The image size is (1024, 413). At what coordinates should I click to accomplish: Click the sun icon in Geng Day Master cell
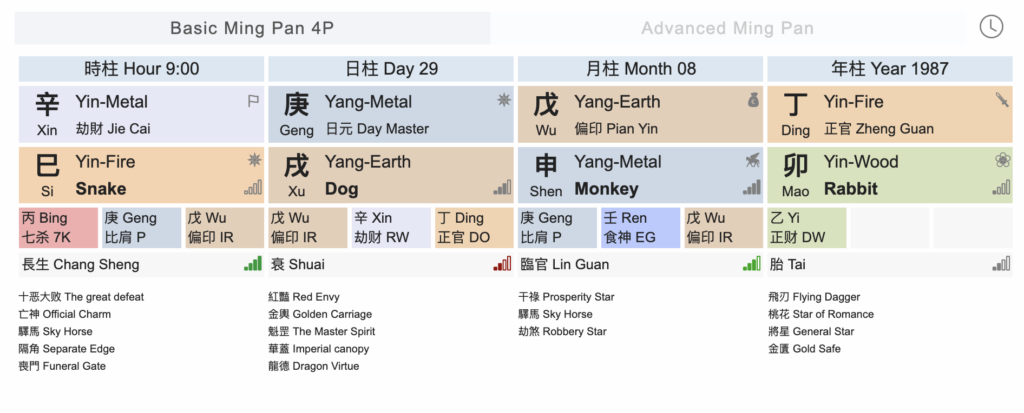click(504, 100)
